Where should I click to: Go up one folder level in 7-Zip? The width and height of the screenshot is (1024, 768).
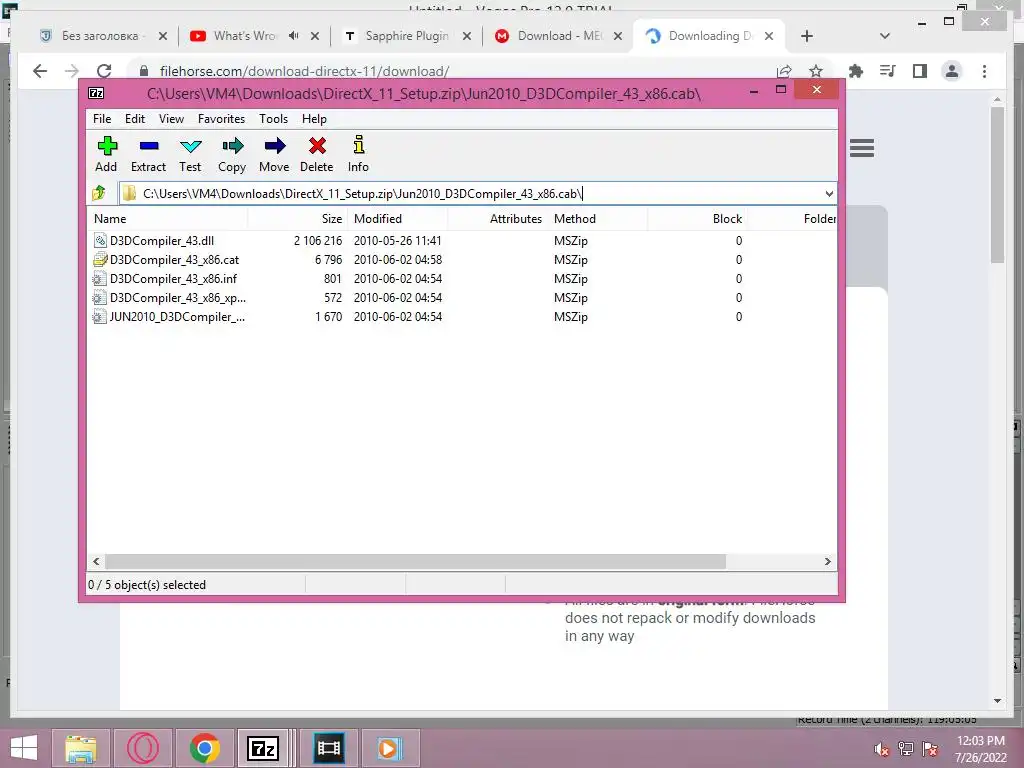tap(99, 193)
